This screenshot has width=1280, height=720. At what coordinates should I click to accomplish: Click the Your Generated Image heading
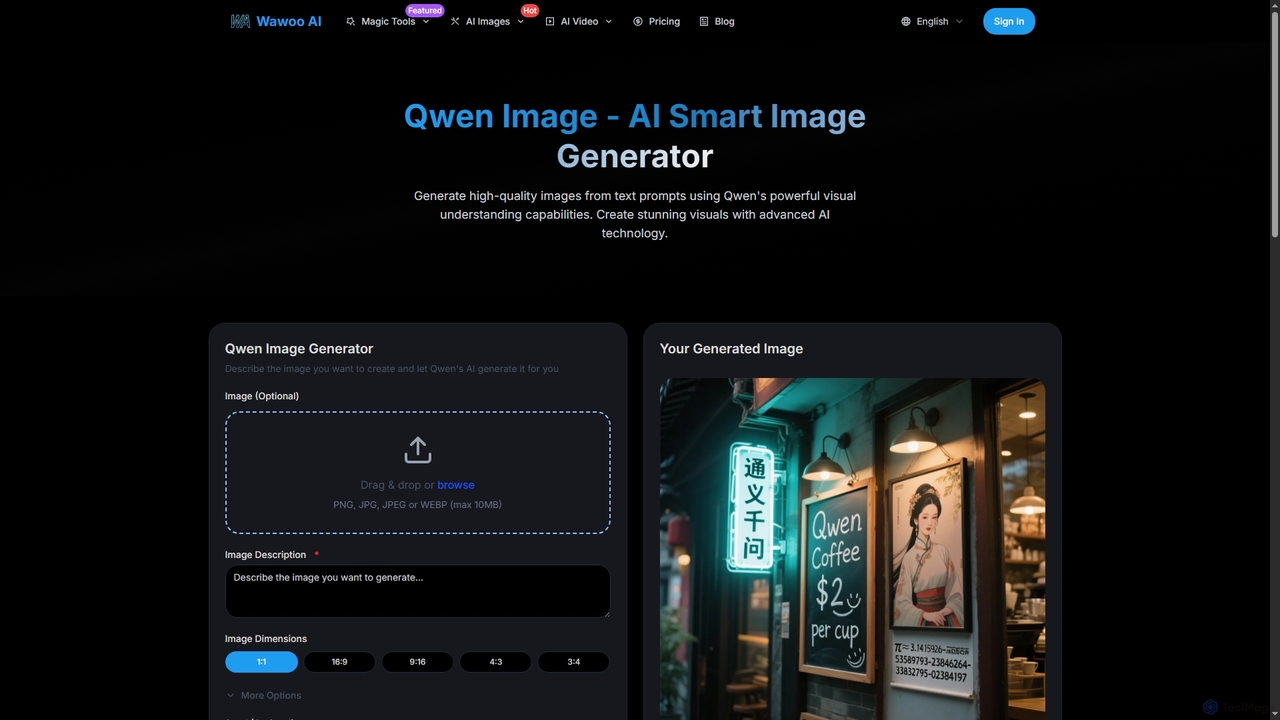coord(731,349)
